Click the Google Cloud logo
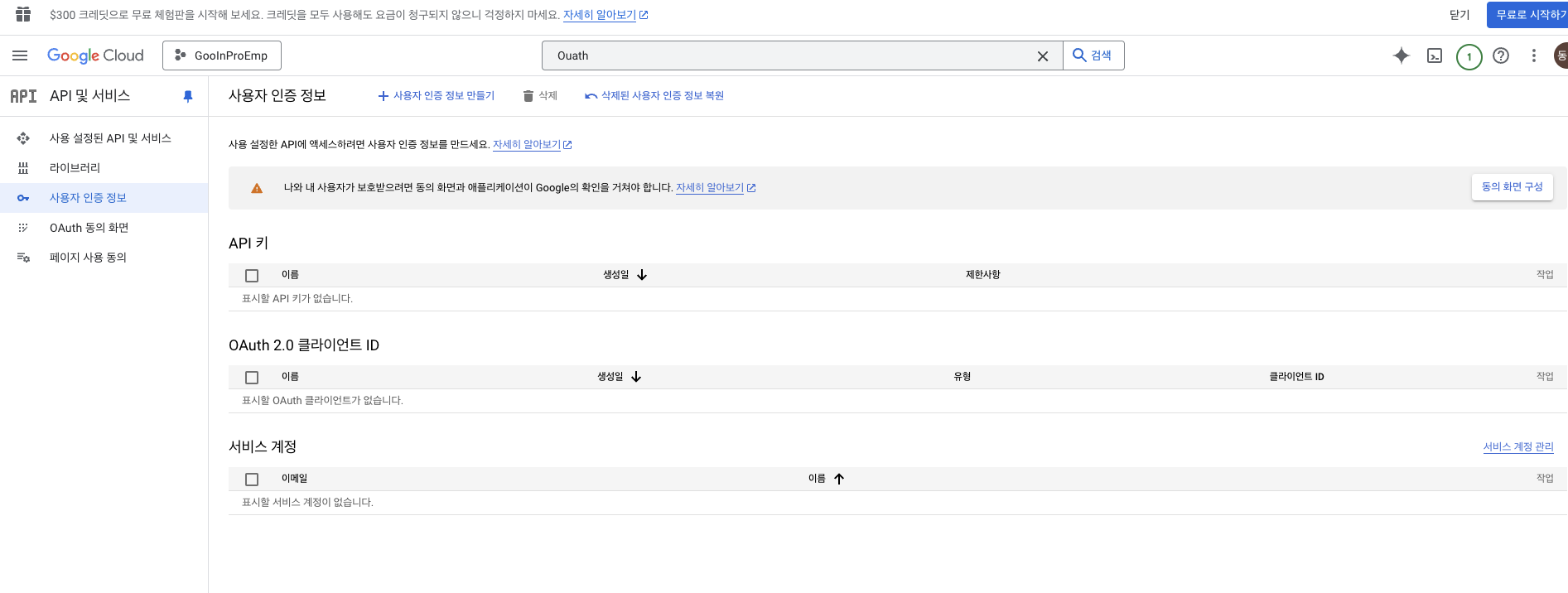The width and height of the screenshot is (1568, 593). pos(95,55)
